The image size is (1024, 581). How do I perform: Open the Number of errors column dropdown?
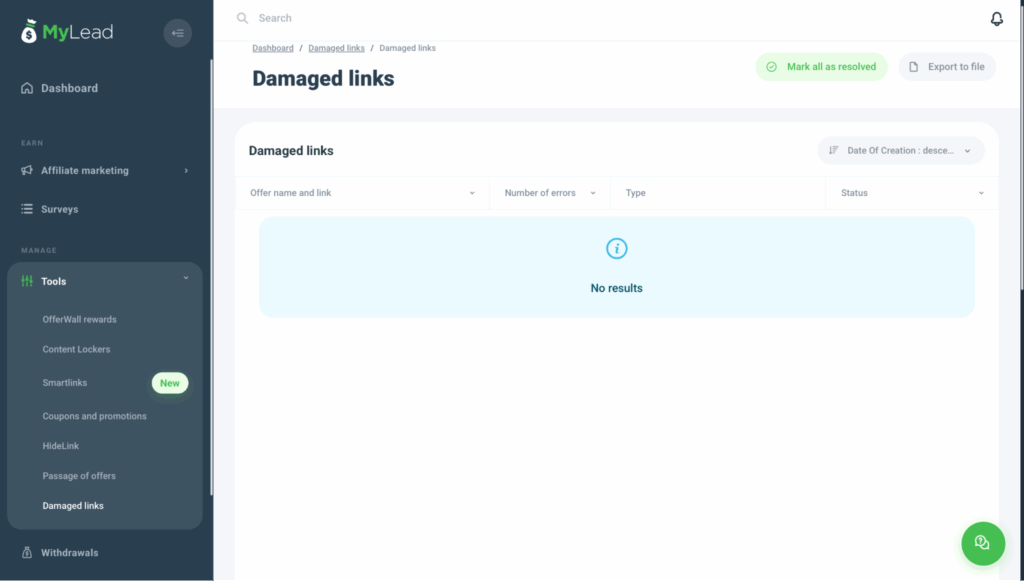pyautogui.click(x=592, y=193)
